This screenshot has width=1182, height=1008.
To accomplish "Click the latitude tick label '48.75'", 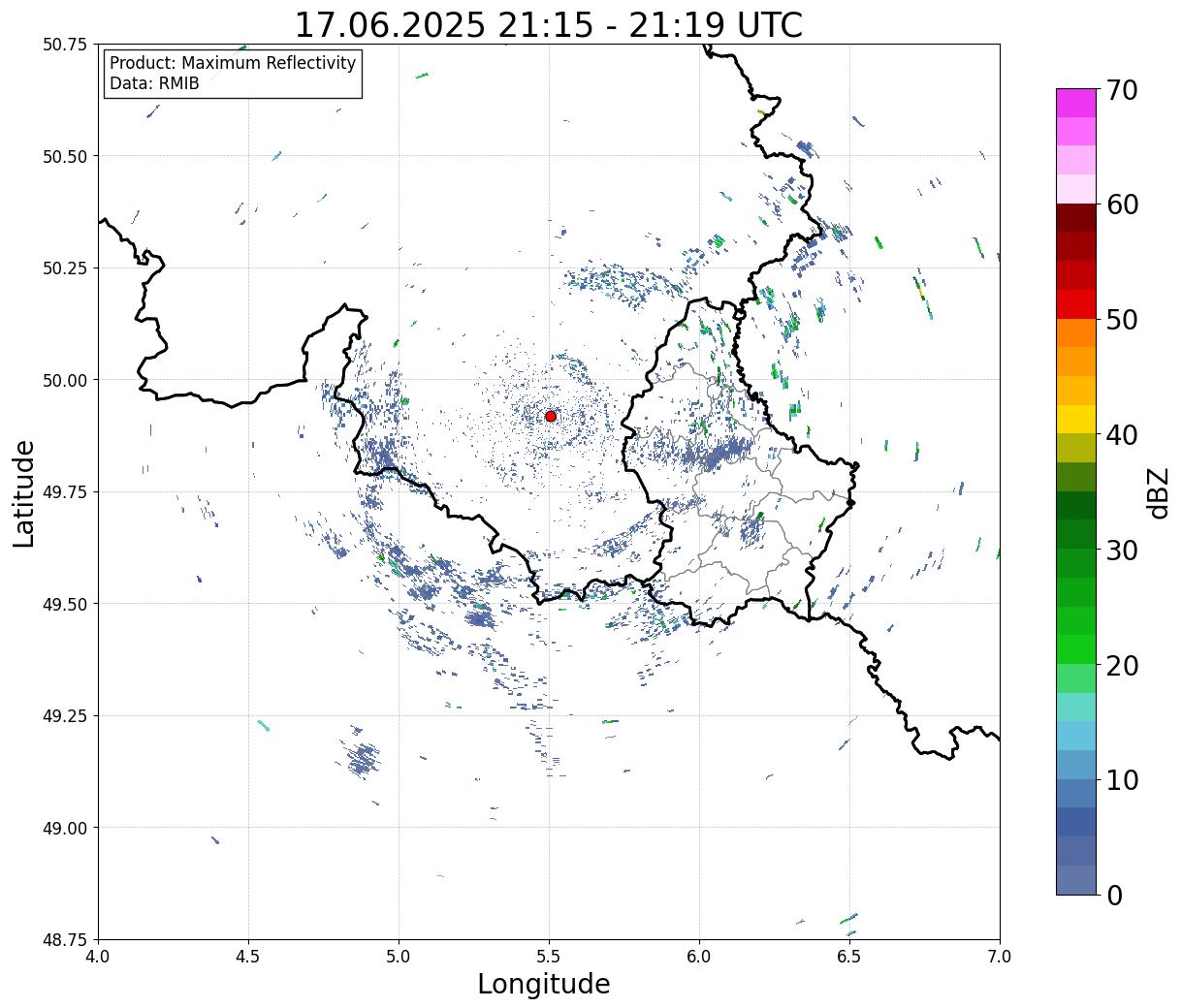I will point(65,939).
